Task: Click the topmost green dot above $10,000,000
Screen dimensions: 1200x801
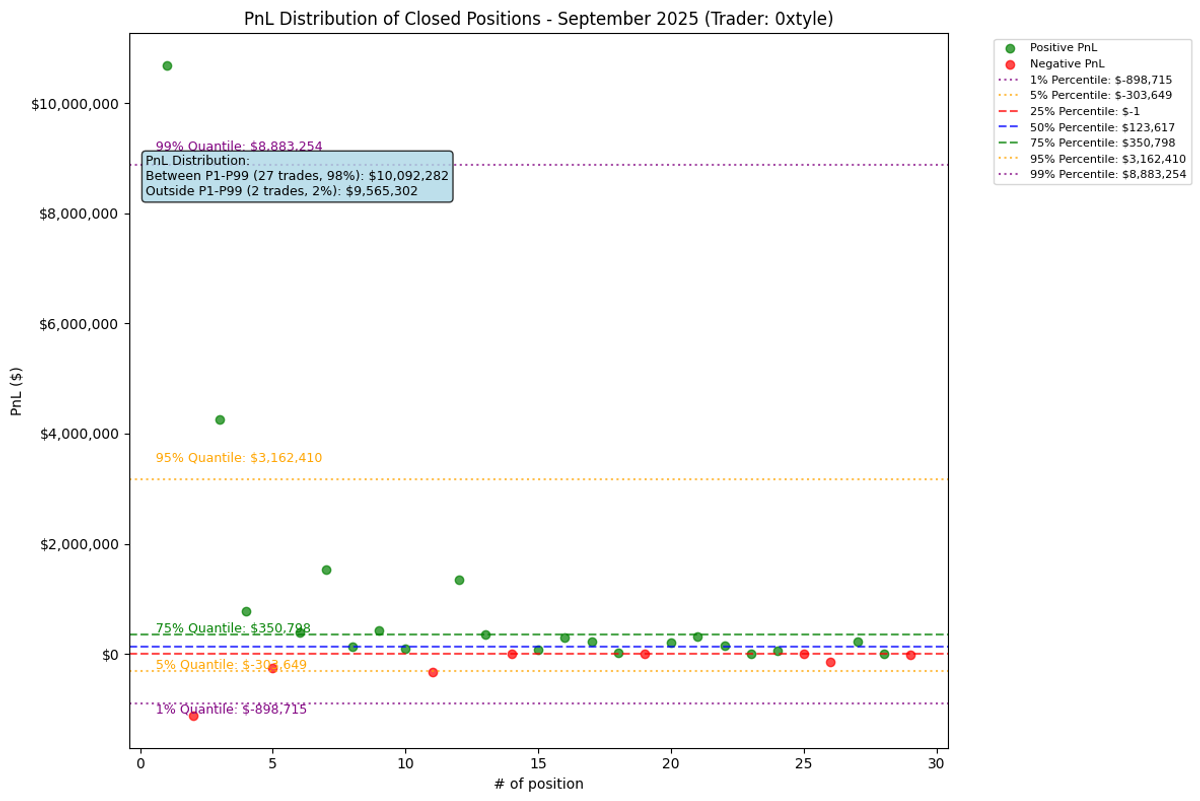Action: click(x=167, y=66)
